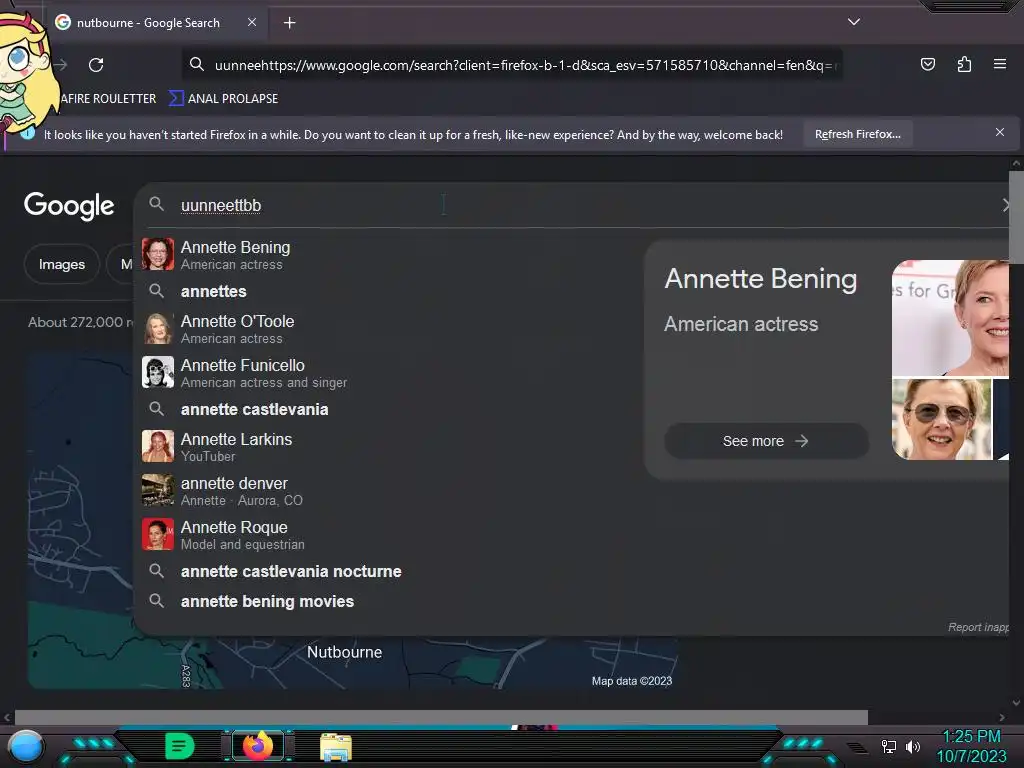Open the new tab plus button

point(289,23)
